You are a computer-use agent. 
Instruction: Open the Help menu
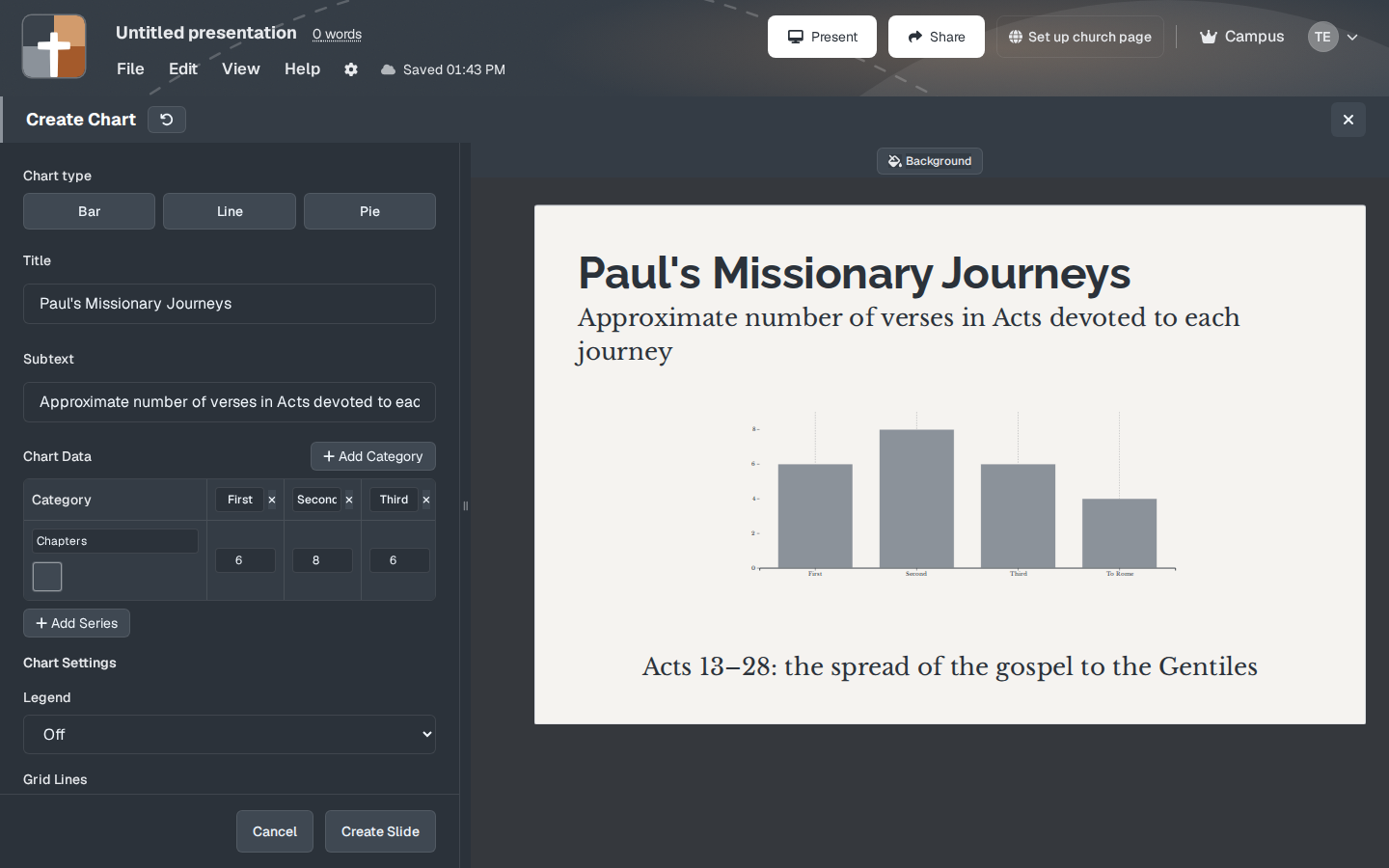coord(302,68)
